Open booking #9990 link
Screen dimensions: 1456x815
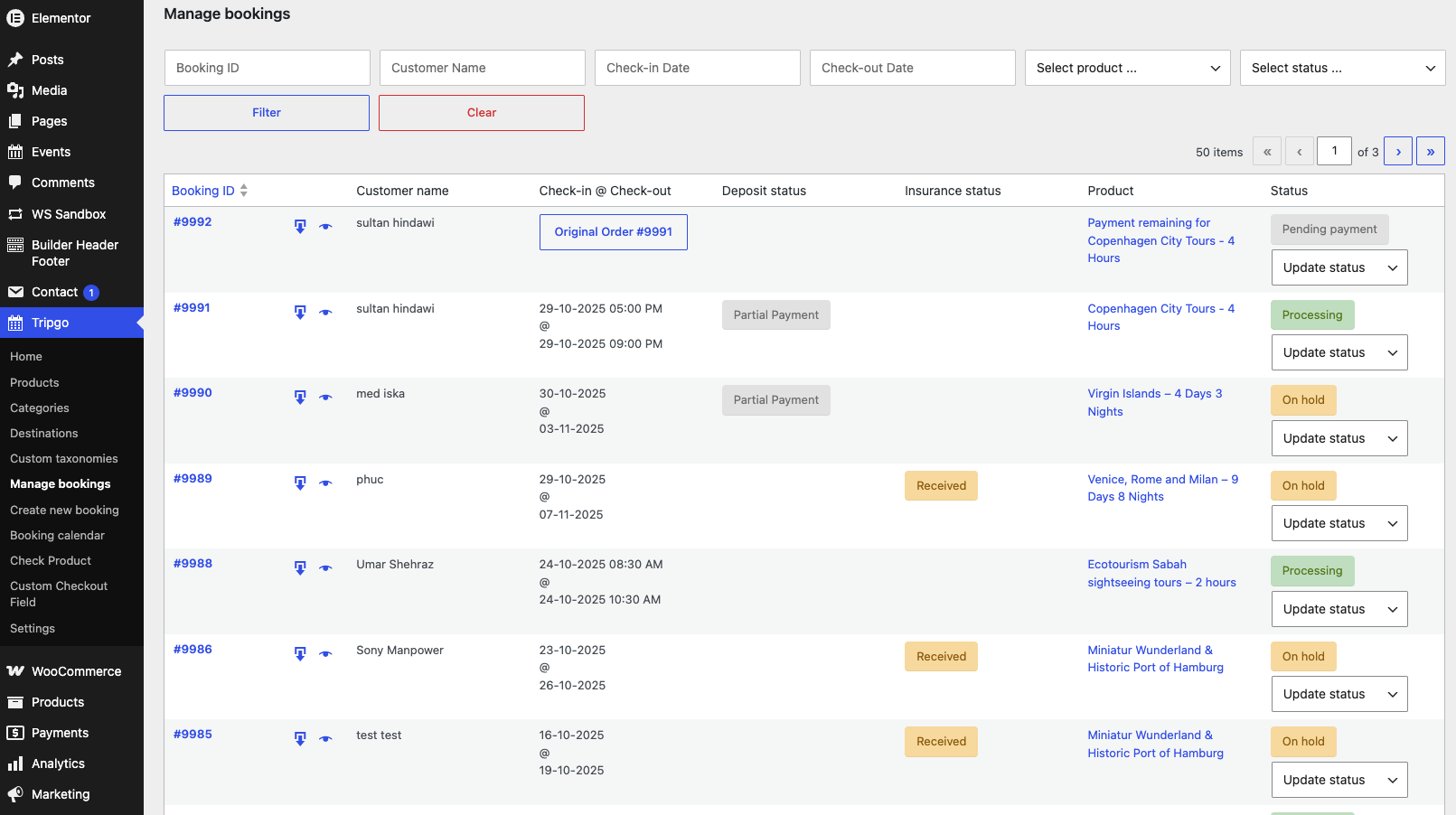pos(193,393)
